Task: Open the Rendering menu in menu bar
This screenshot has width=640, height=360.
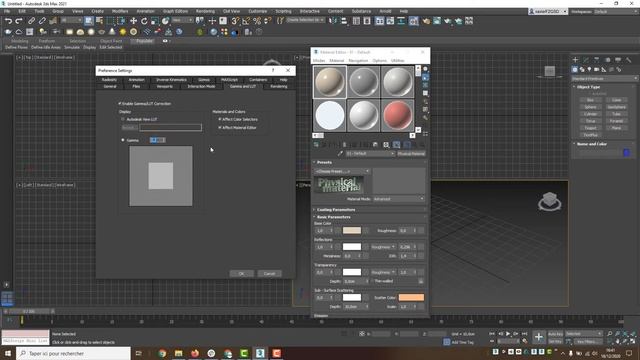Action: (x=205, y=11)
